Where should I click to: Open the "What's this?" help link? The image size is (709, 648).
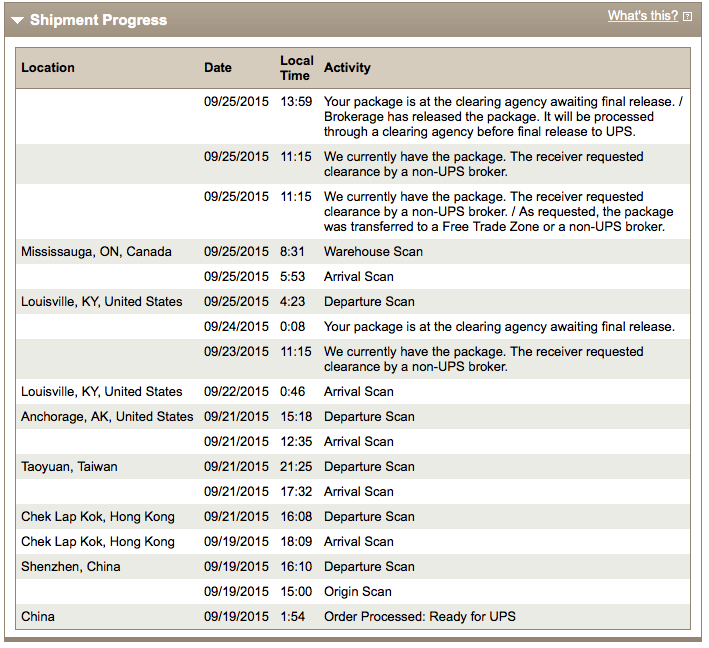pyautogui.click(x=643, y=16)
